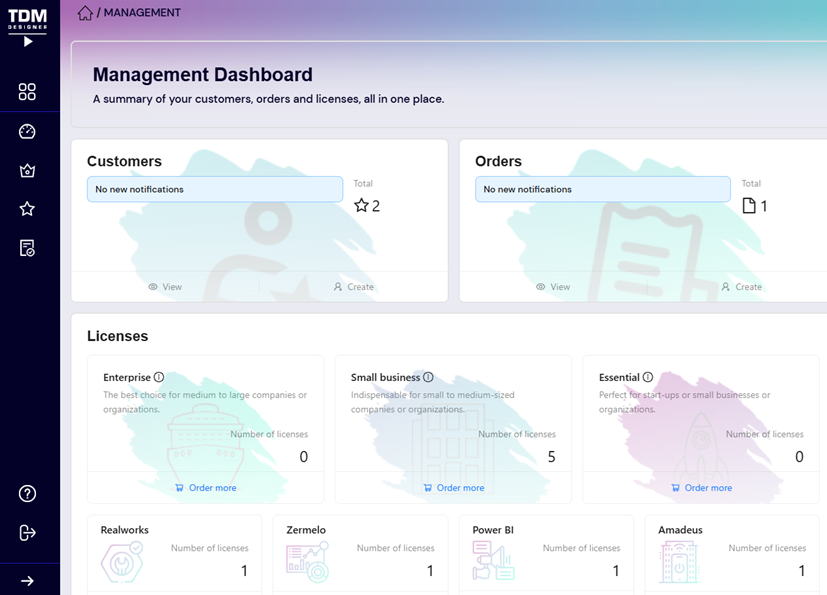Open the shopping basket sidebar icon
Viewport: 827px width, 595px height.
point(27,171)
